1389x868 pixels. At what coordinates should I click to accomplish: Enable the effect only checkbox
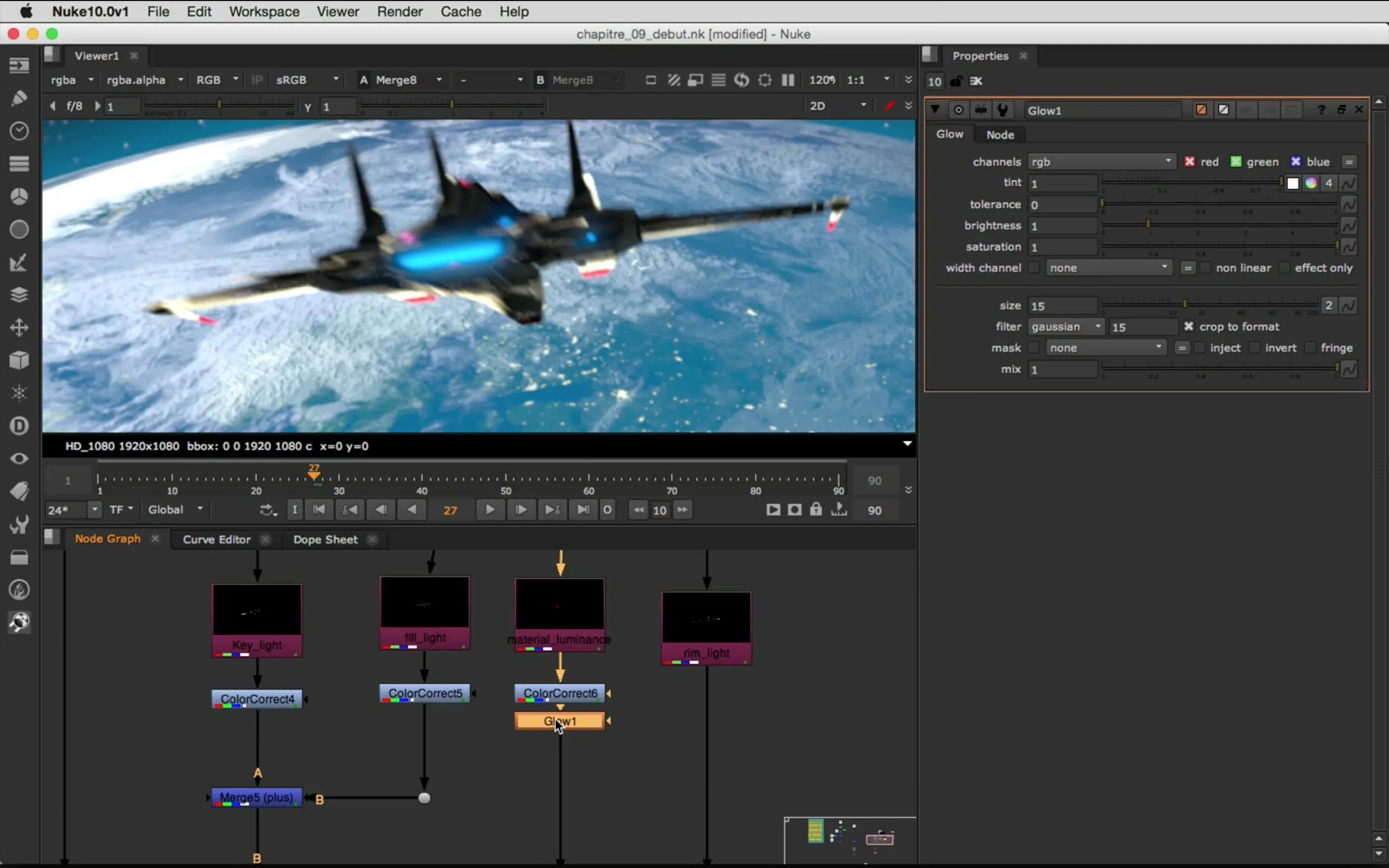[1284, 268]
